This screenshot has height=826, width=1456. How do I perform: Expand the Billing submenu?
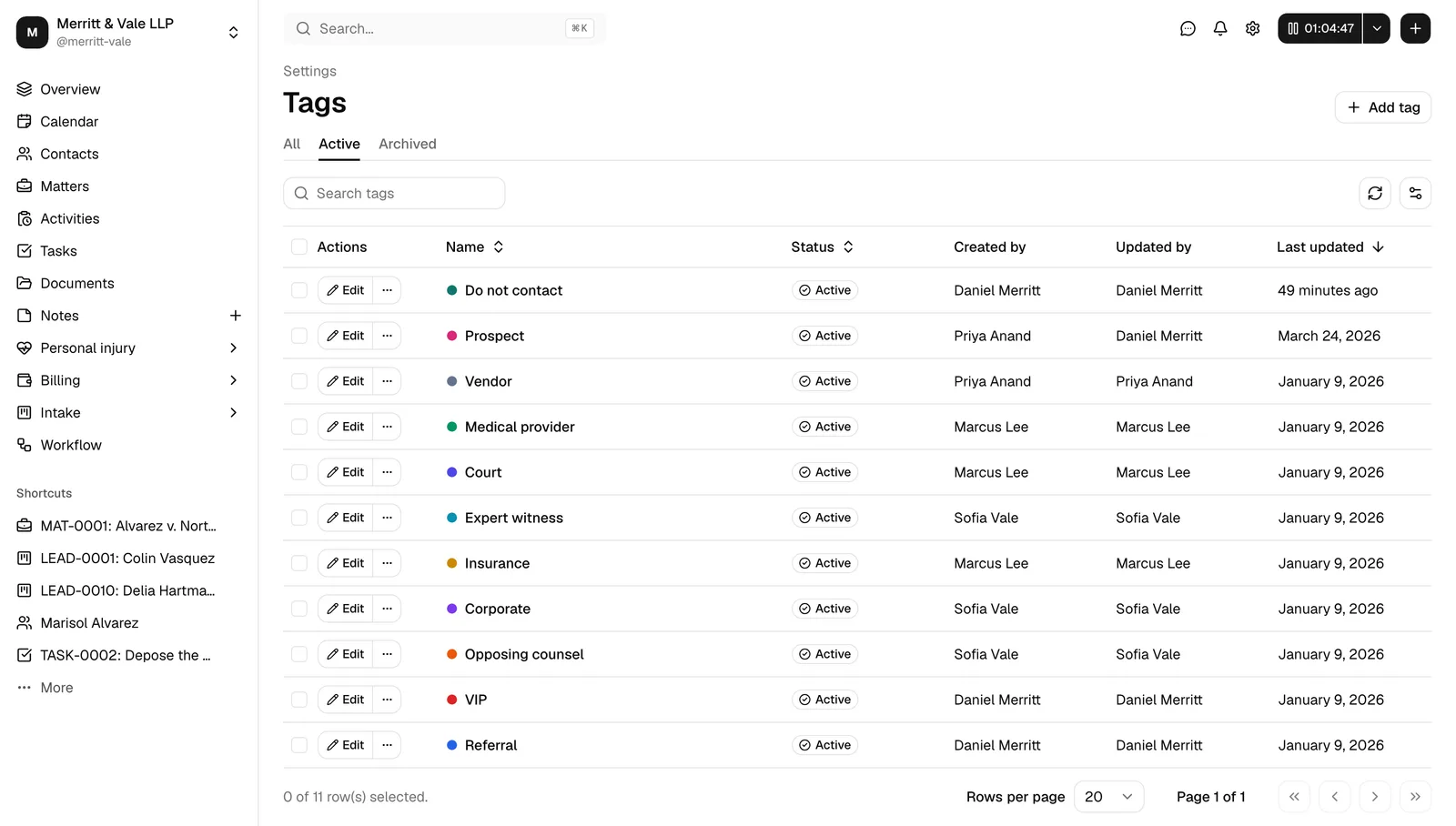point(233,380)
